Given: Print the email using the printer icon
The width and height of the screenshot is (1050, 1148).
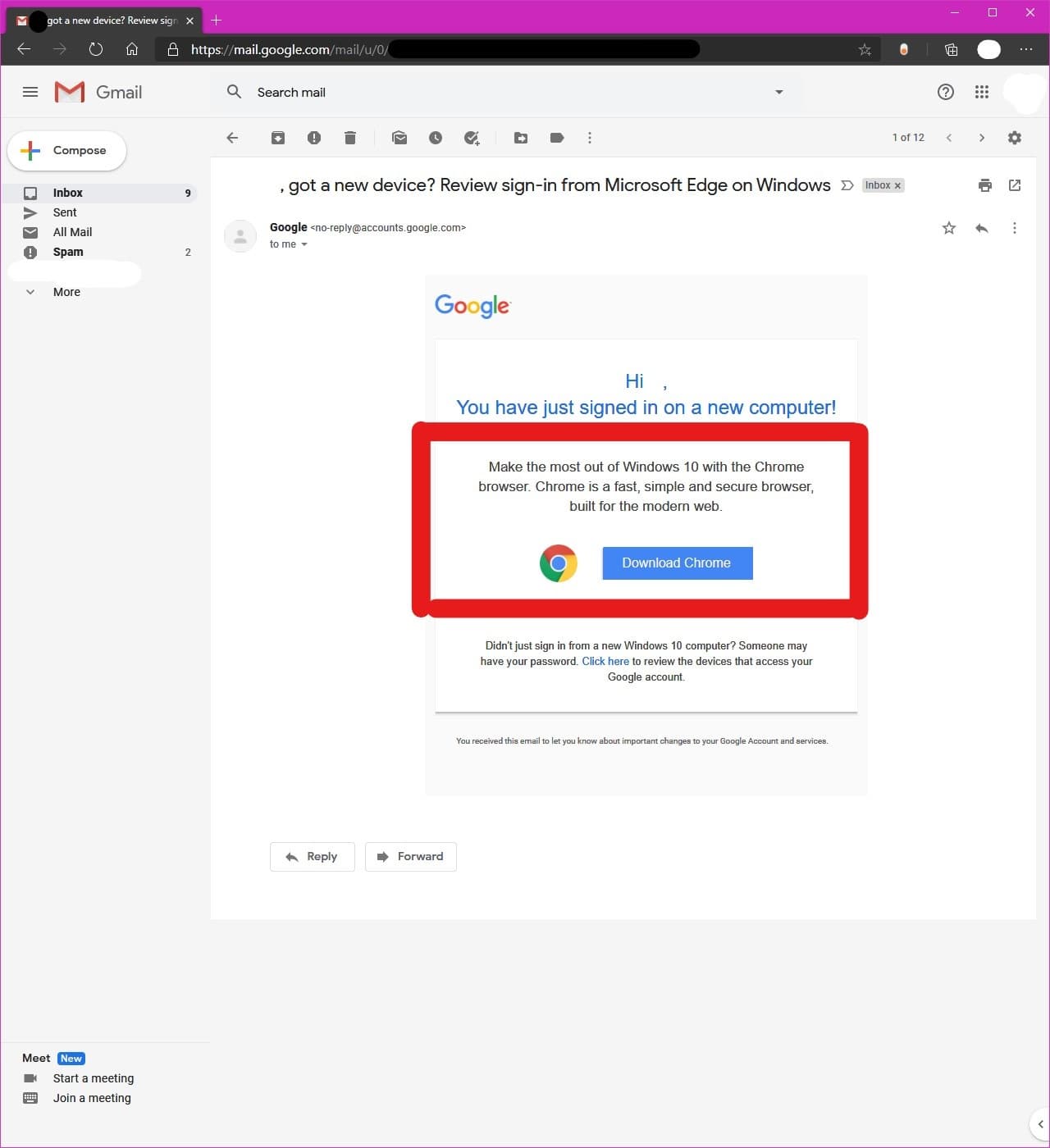Looking at the screenshot, I should point(985,185).
